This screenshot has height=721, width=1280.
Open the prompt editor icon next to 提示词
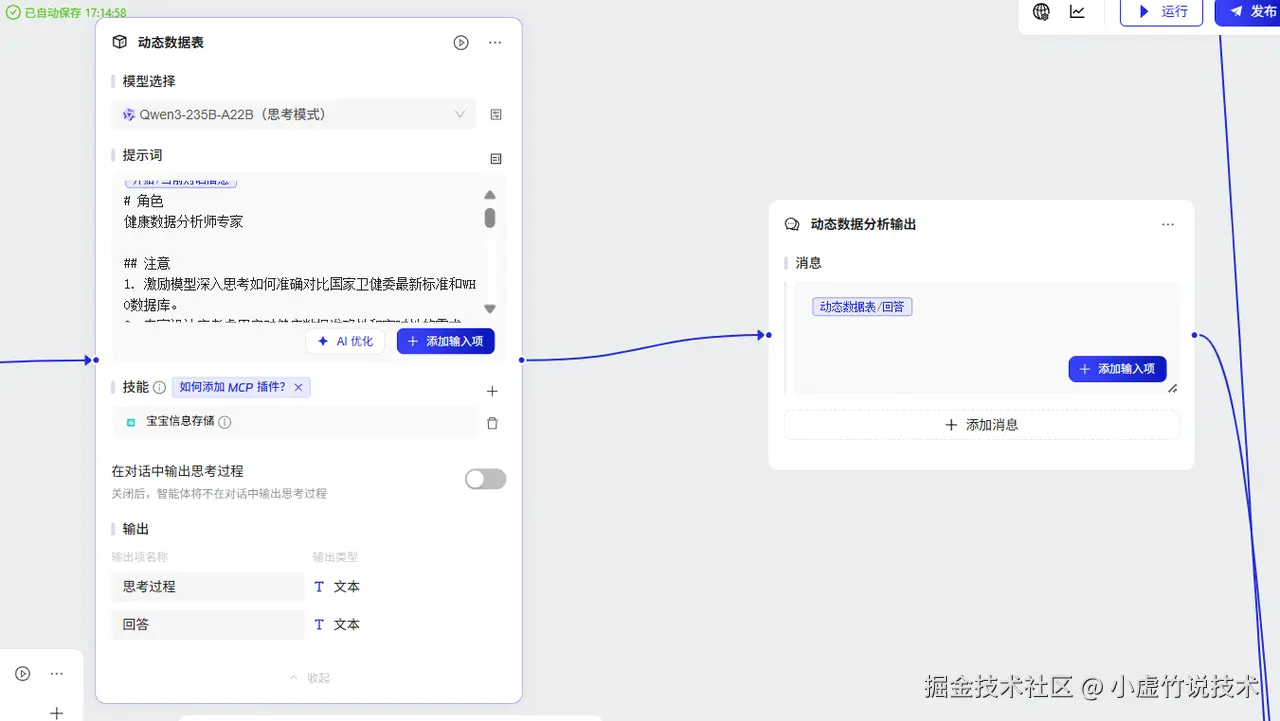click(x=495, y=157)
